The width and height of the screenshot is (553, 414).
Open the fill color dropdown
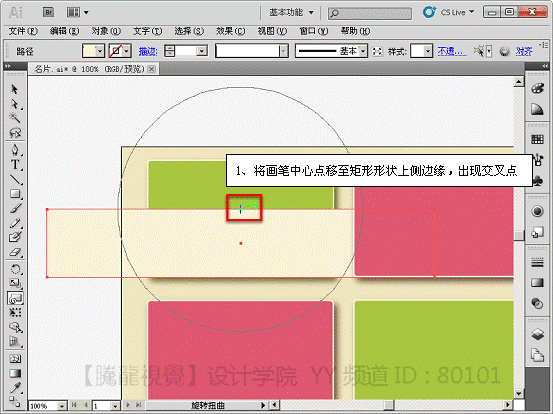[100, 51]
